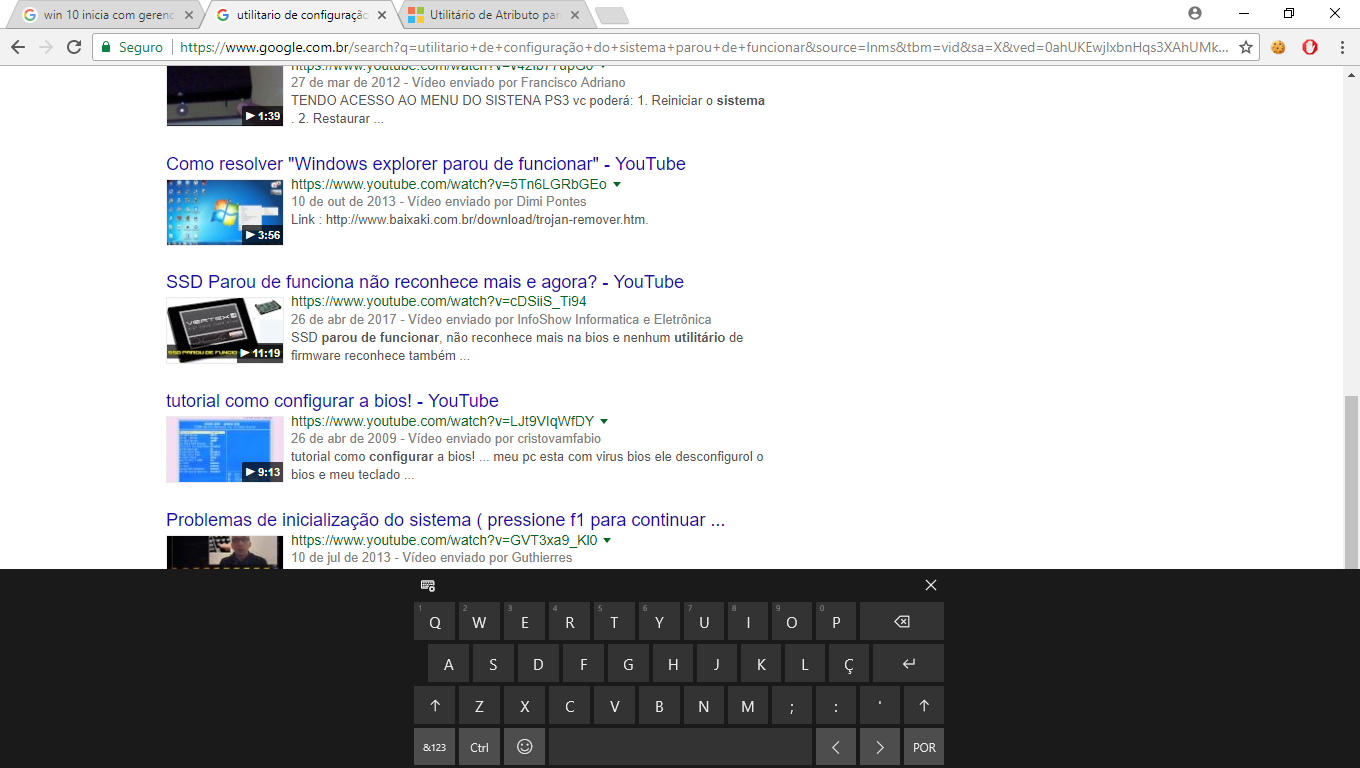Click the text 'Vídeo enviado por Dimi Pontes'
The image size is (1360, 768).
click(x=497, y=202)
